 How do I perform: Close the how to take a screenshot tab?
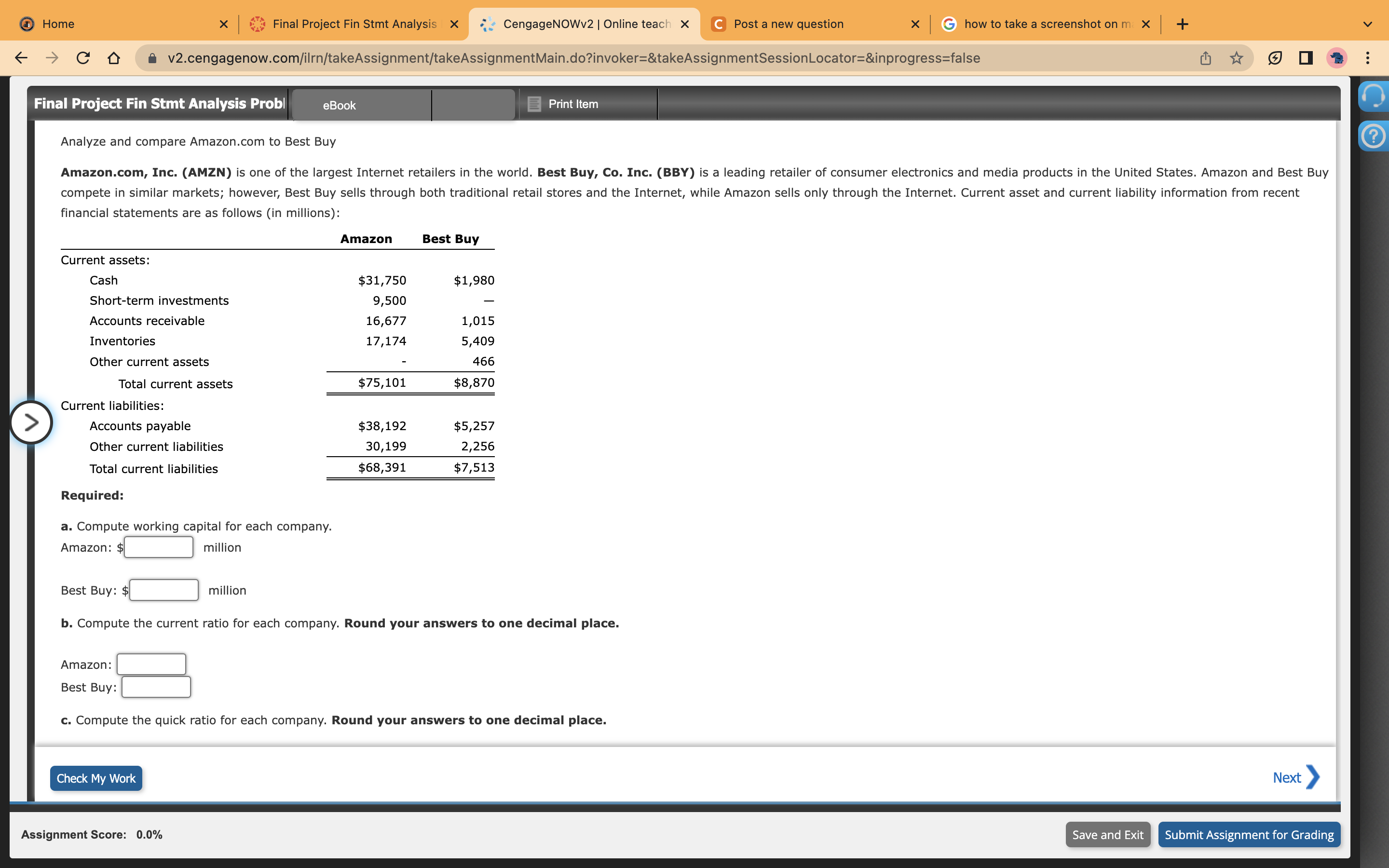point(1146,24)
